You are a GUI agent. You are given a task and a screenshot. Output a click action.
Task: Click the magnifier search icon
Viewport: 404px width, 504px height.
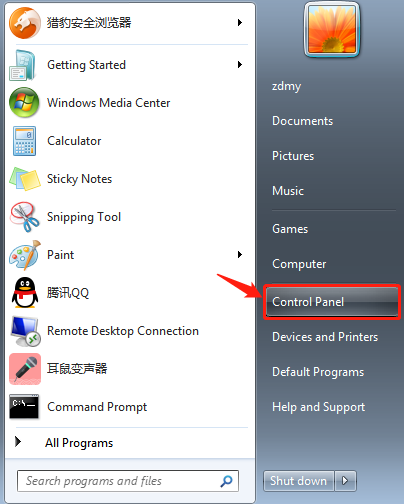(227, 481)
